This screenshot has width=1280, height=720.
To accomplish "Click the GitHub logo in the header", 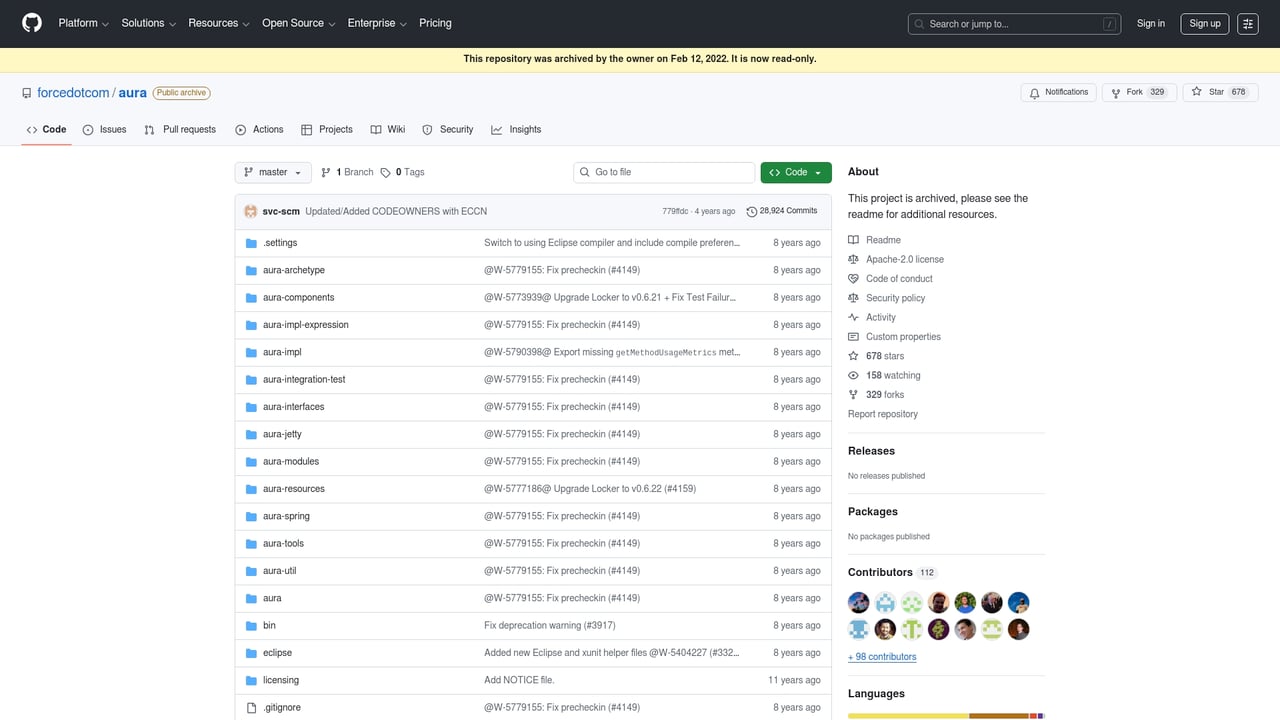I will (x=31, y=23).
